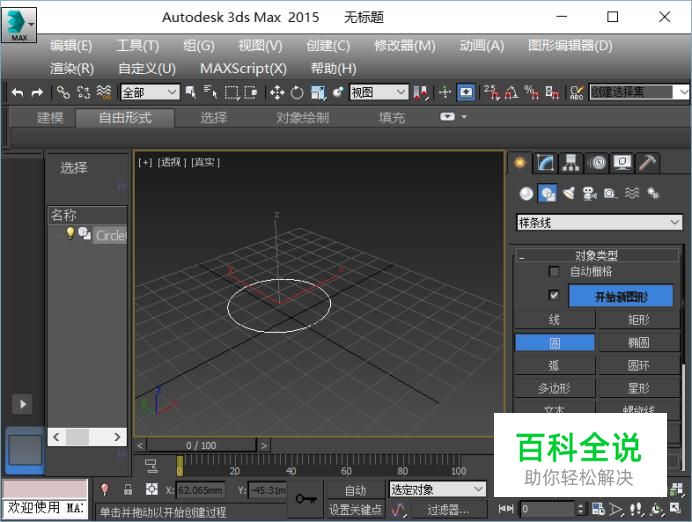Select Cameras category icon
The height and width of the screenshot is (522, 692).
(x=590, y=193)
